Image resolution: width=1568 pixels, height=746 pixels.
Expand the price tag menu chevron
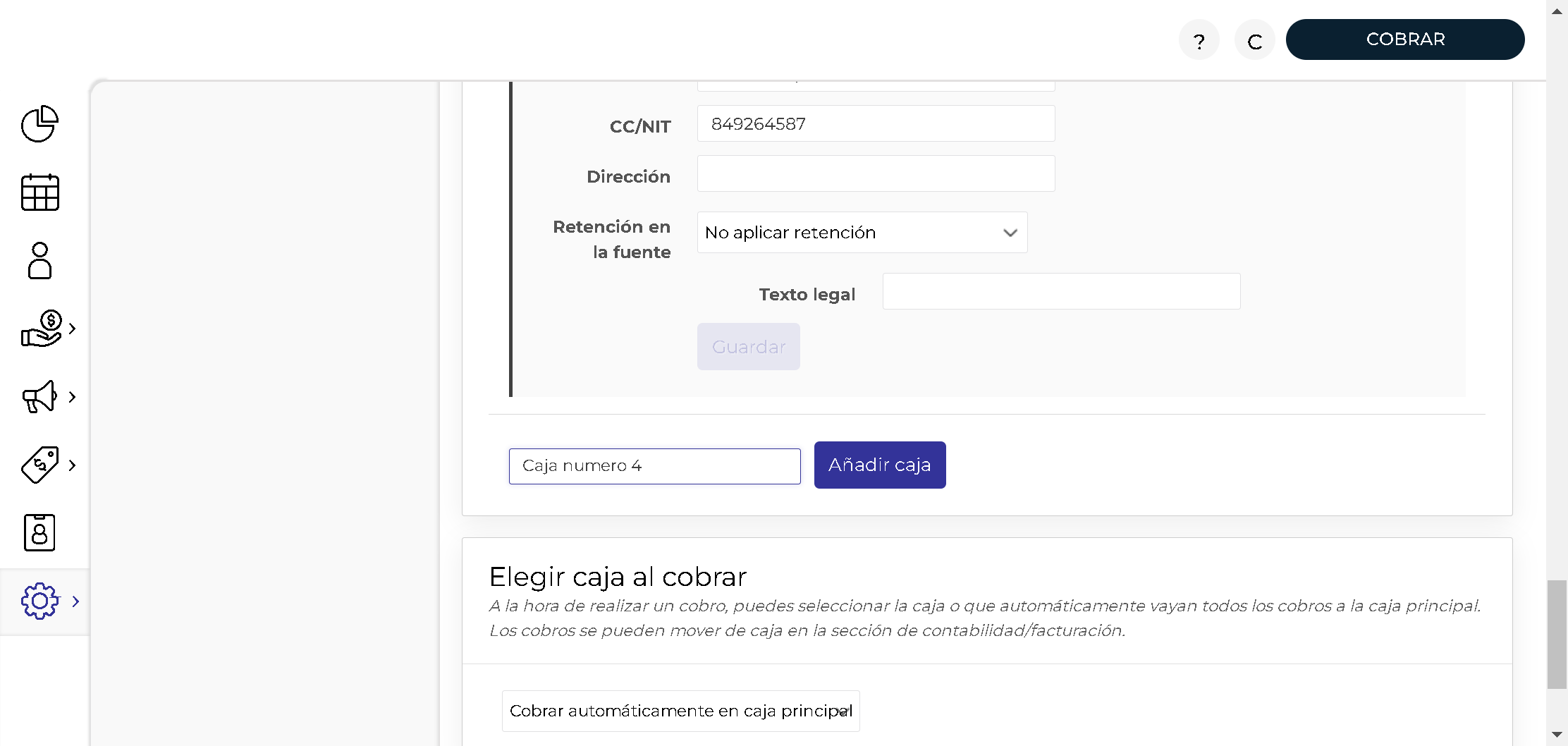click(72, 465)
